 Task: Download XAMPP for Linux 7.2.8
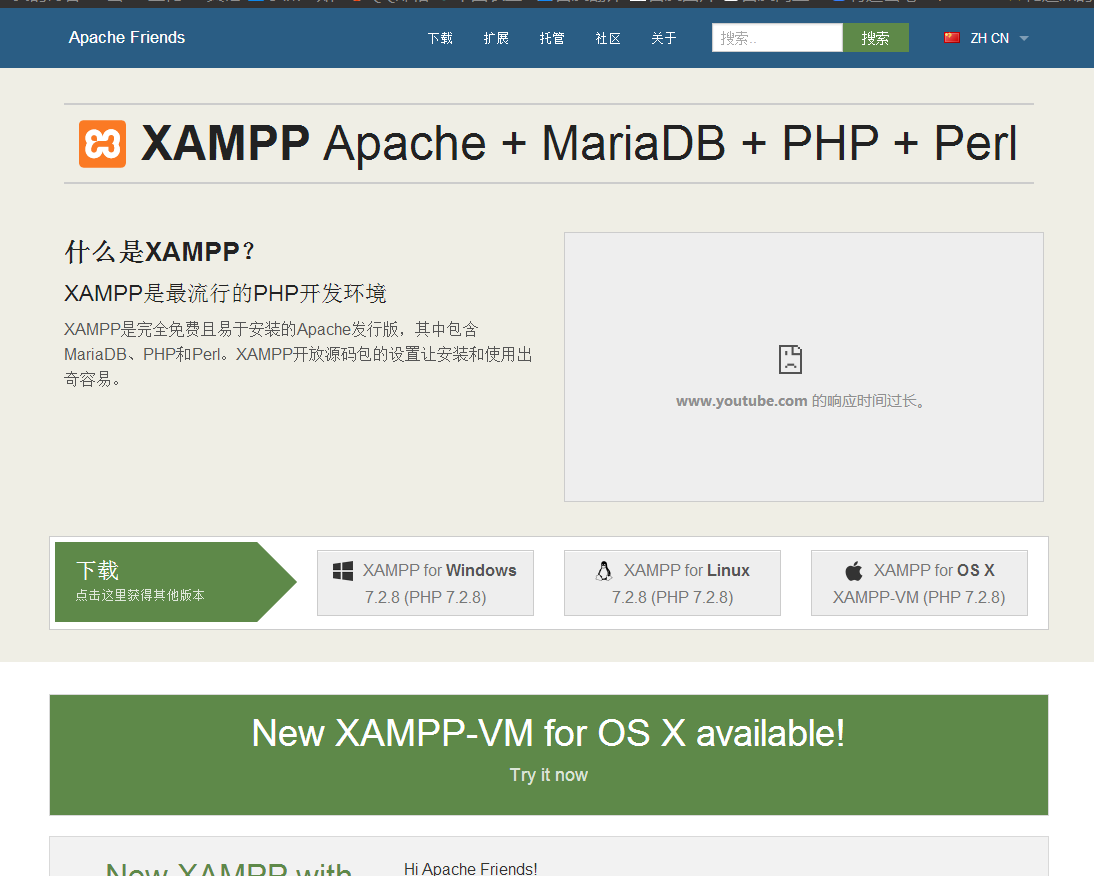pyautogui.click(x=673, y=583)
